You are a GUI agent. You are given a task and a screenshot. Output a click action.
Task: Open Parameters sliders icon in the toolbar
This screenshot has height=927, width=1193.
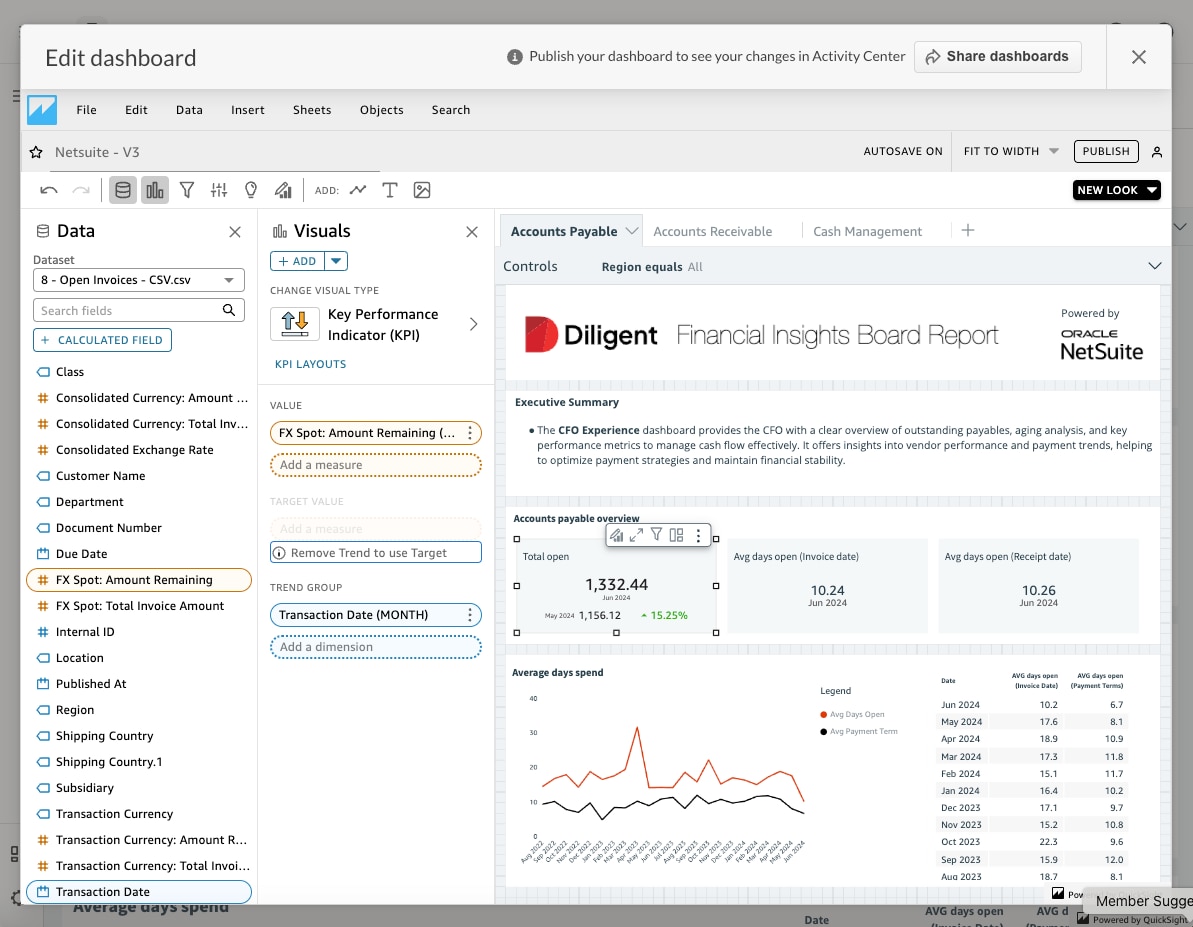[x=219, y=190]
